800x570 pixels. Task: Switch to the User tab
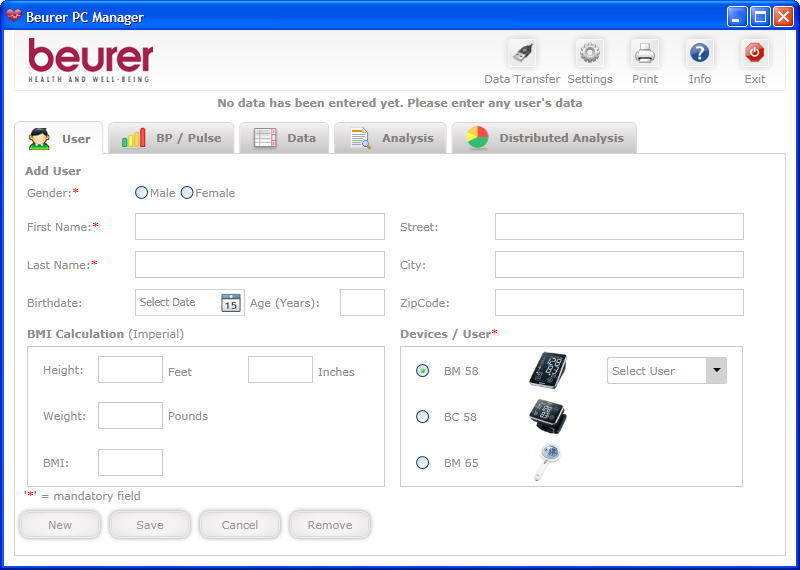click(x=59, y=138)
